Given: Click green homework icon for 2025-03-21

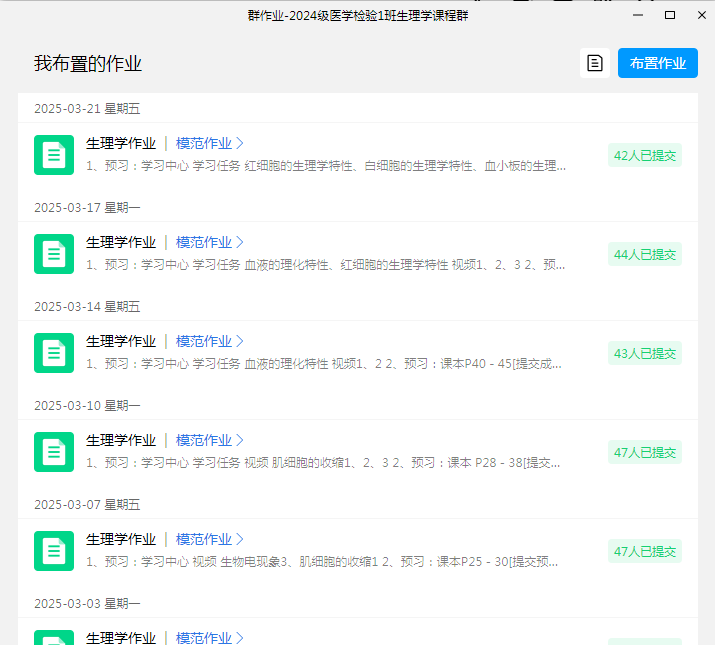Looking at the screenshot, I should click(x=54, y=155).
